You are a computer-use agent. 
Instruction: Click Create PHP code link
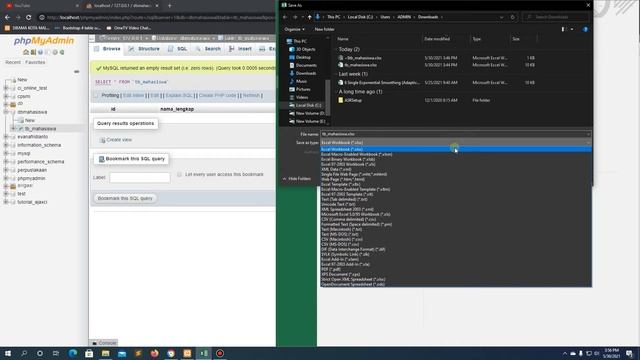[218, 95]
